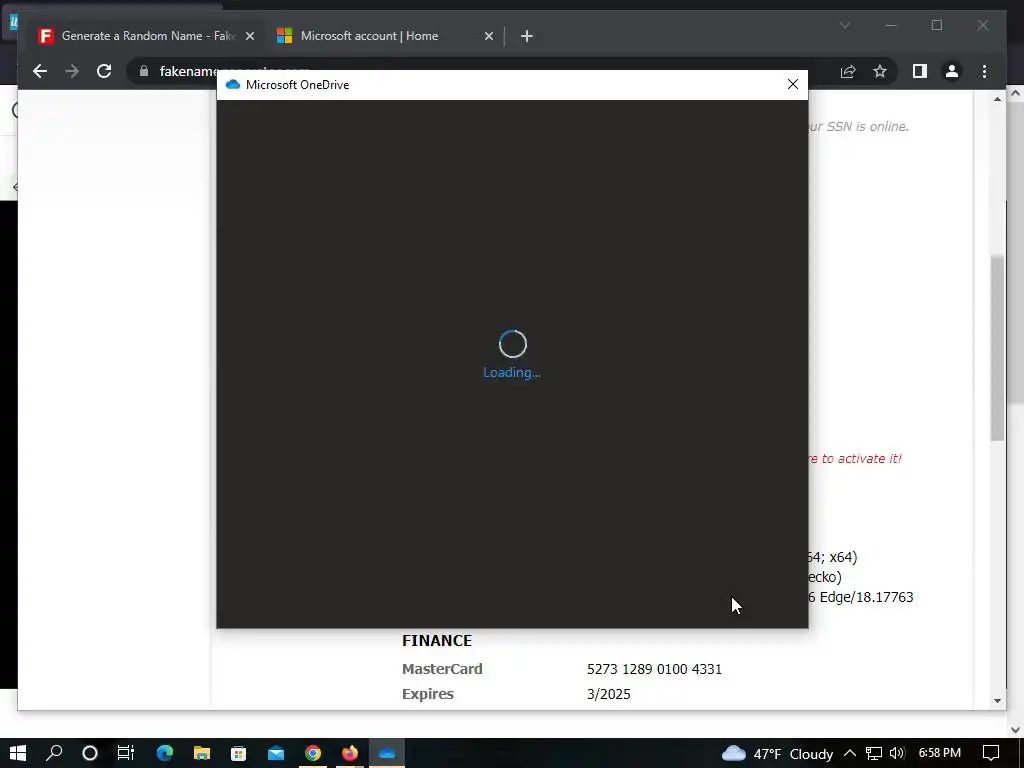This screenshot has height=768, width=1024.
Task: Close the Microsoft account tab
Action: tap(488, 36)
